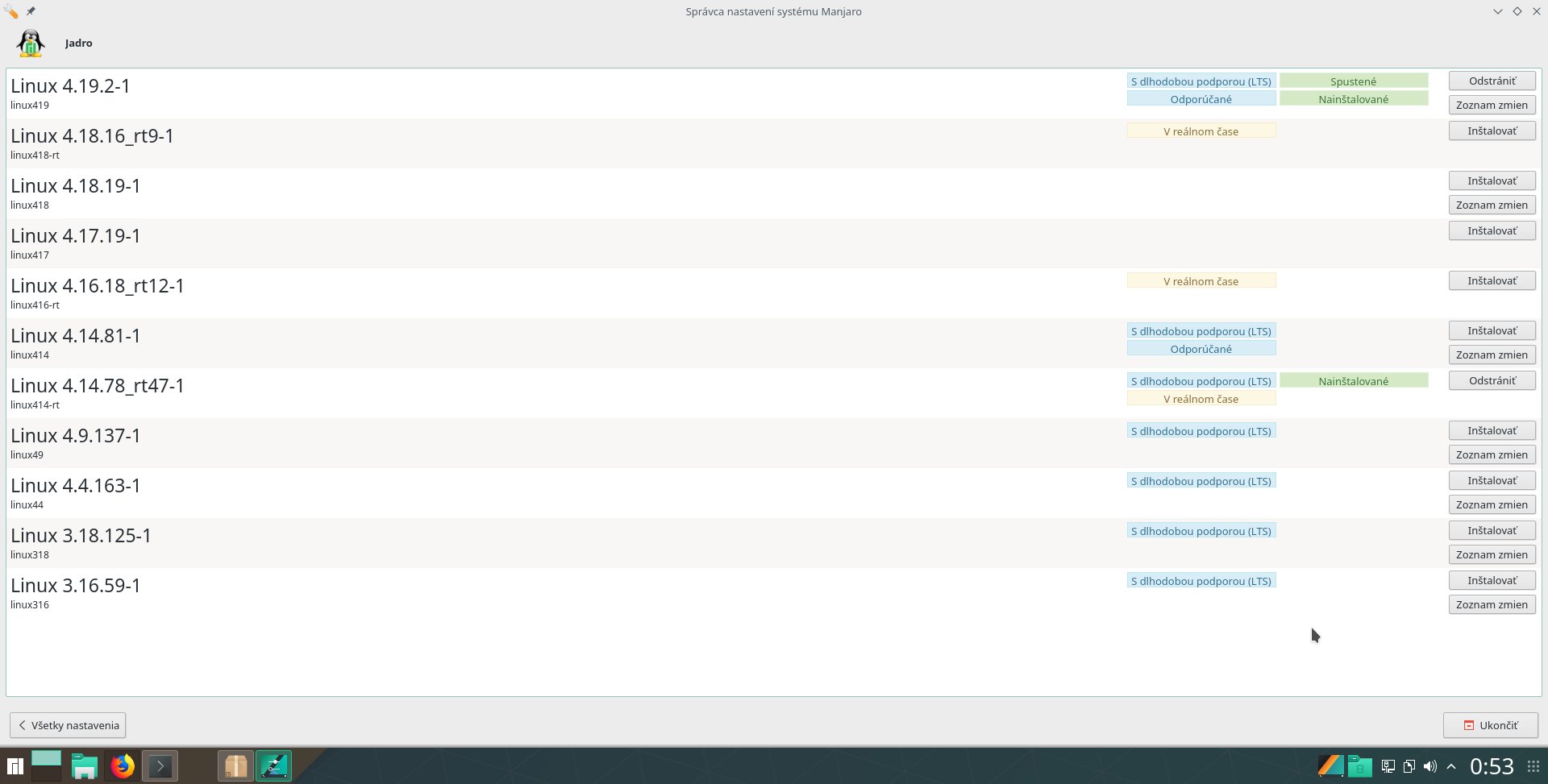Select the Linux 3.16.59-1 title
This screenshot has width=1548, height=784.
click(x=76, y=585)
